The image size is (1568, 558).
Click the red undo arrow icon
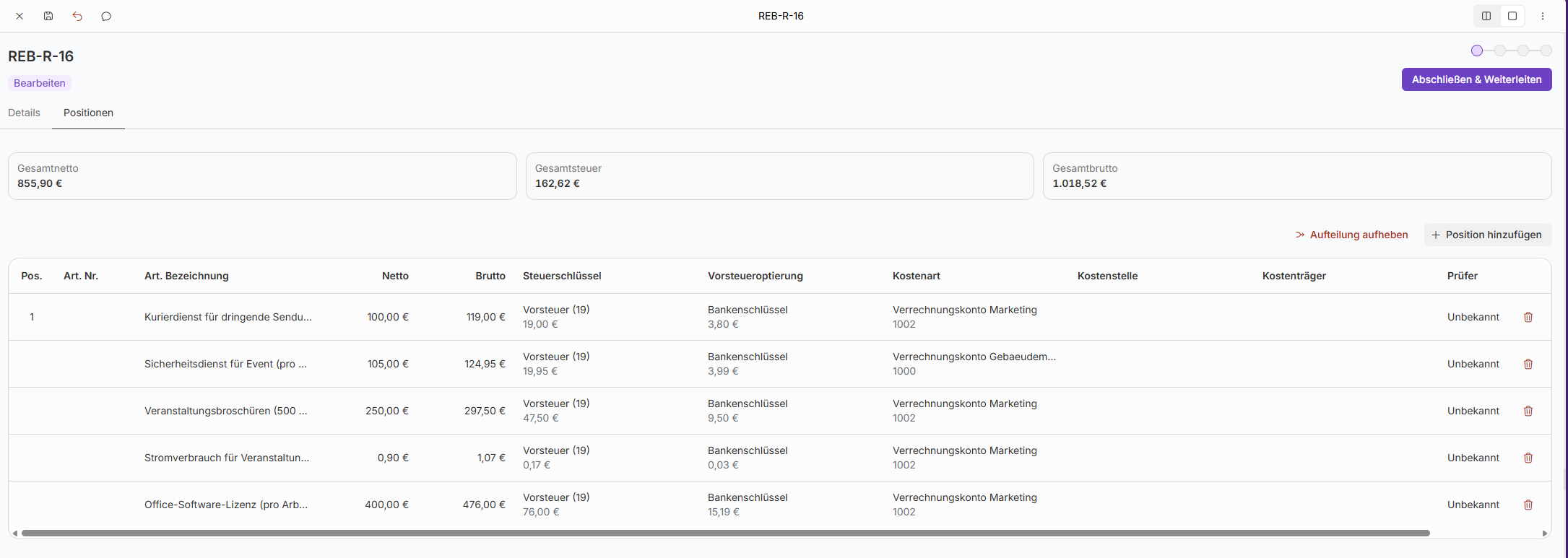tap(77, 16)
